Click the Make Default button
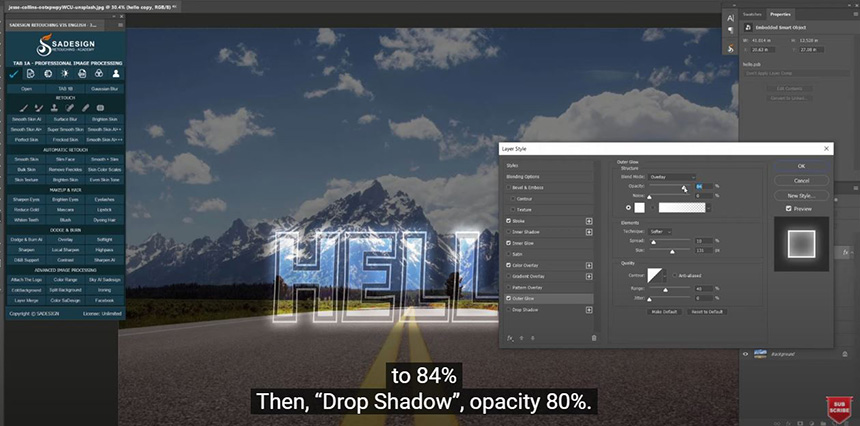 pyautogui.click(x=664, y=311)
